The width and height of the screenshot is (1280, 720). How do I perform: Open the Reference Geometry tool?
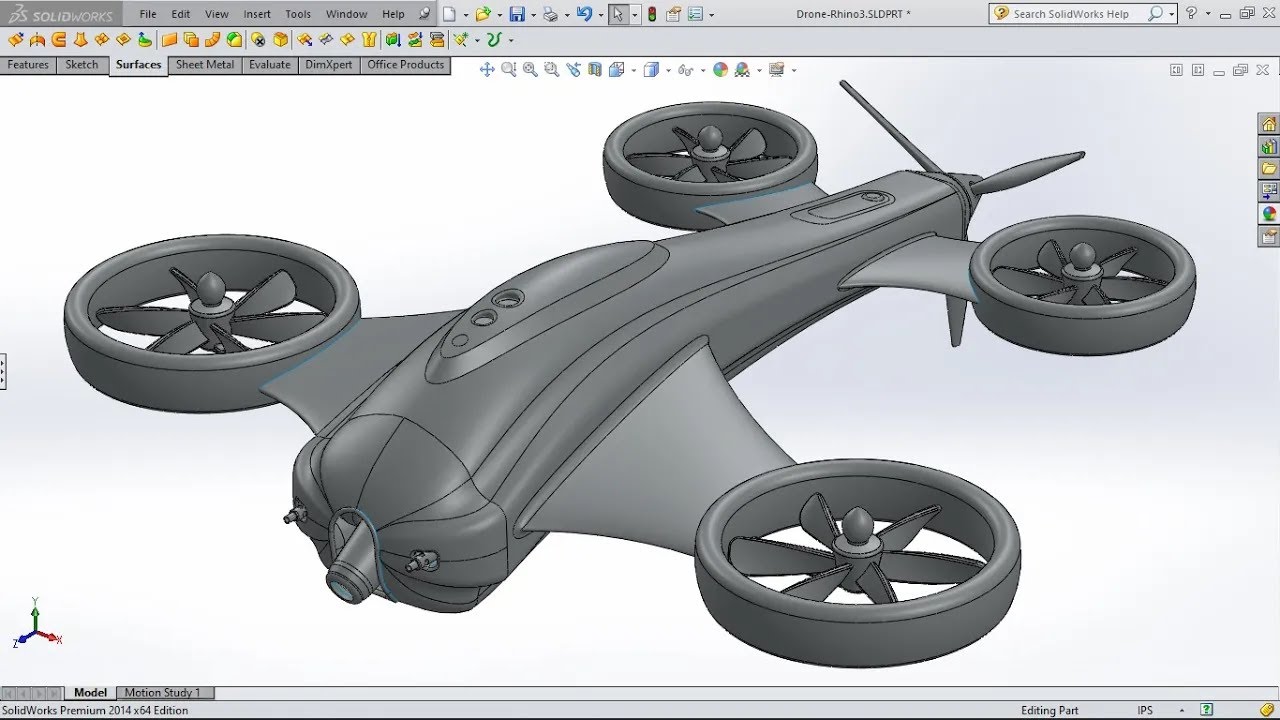point(461,40)
